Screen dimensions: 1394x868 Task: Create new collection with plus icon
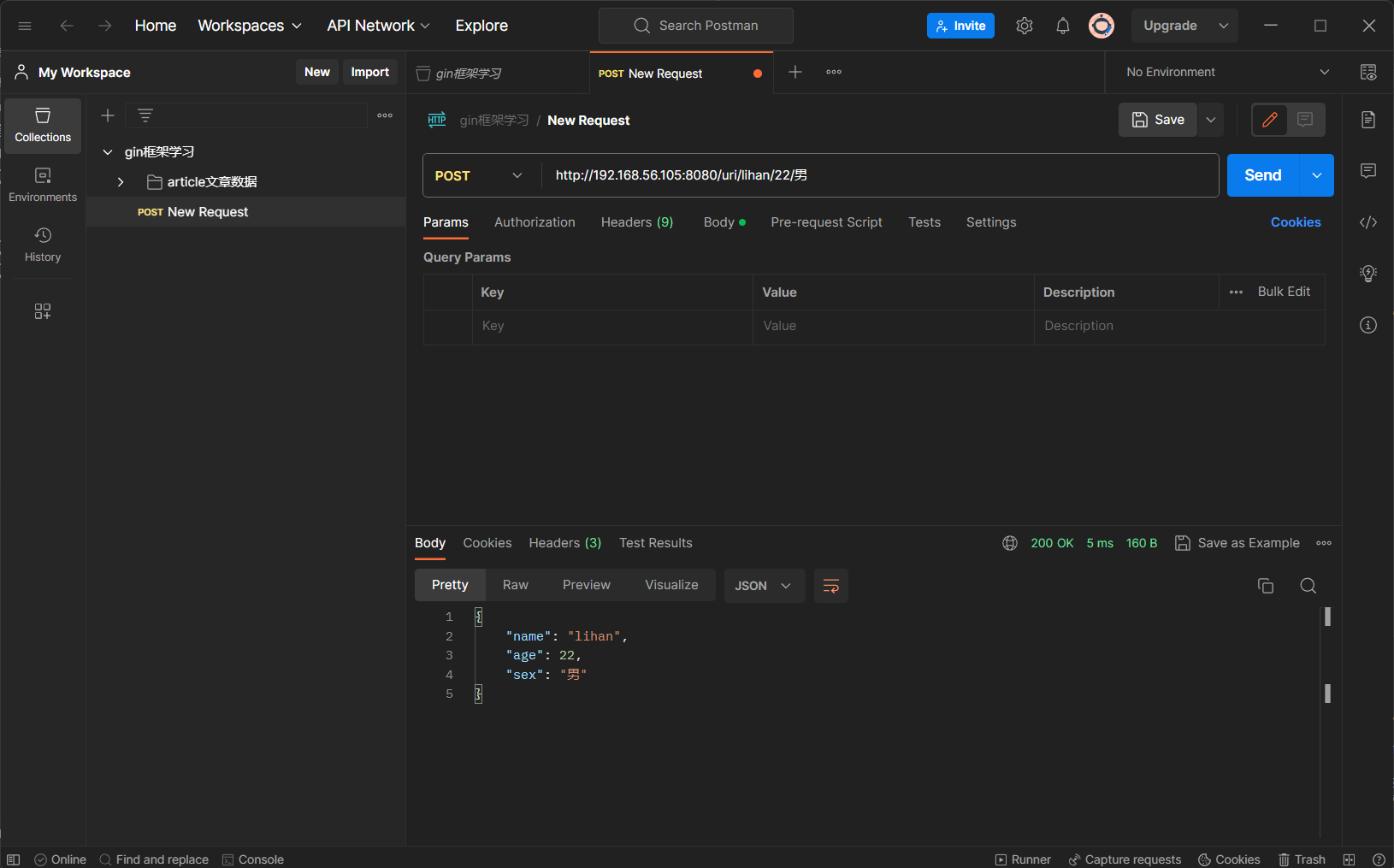pos(108,115)
